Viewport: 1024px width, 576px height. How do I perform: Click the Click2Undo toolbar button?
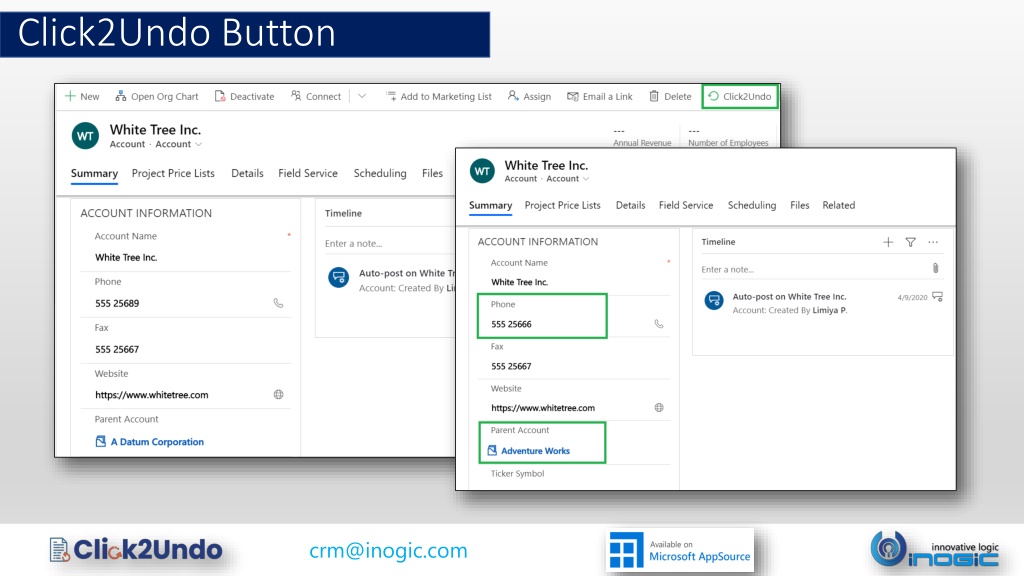[x=740, y=97]
